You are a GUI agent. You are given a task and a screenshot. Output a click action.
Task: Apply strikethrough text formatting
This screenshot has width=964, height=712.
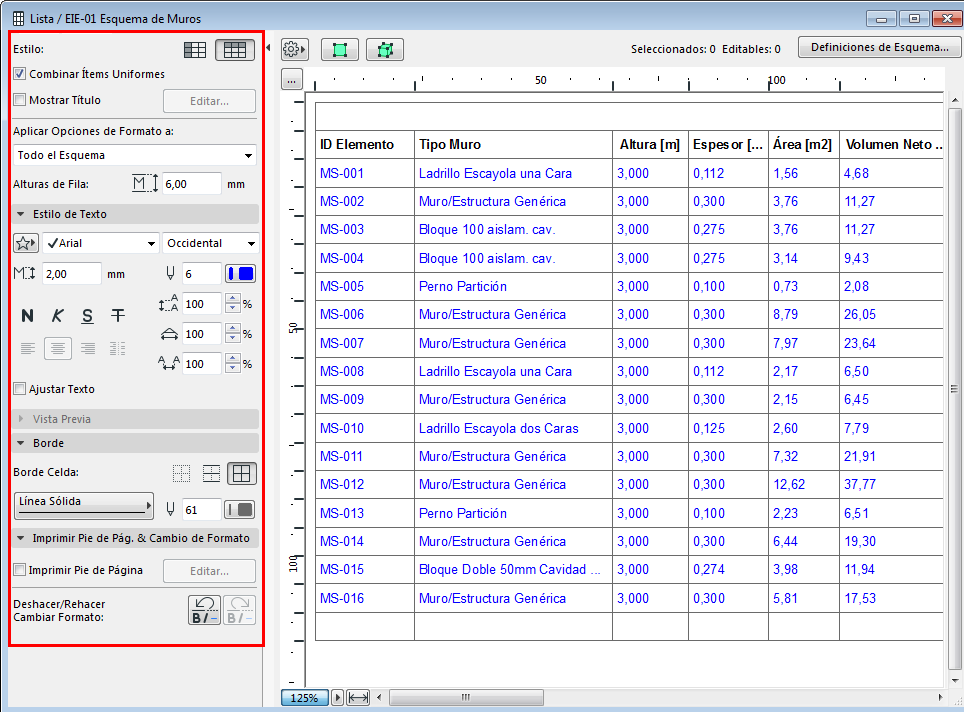click(118, 316)
